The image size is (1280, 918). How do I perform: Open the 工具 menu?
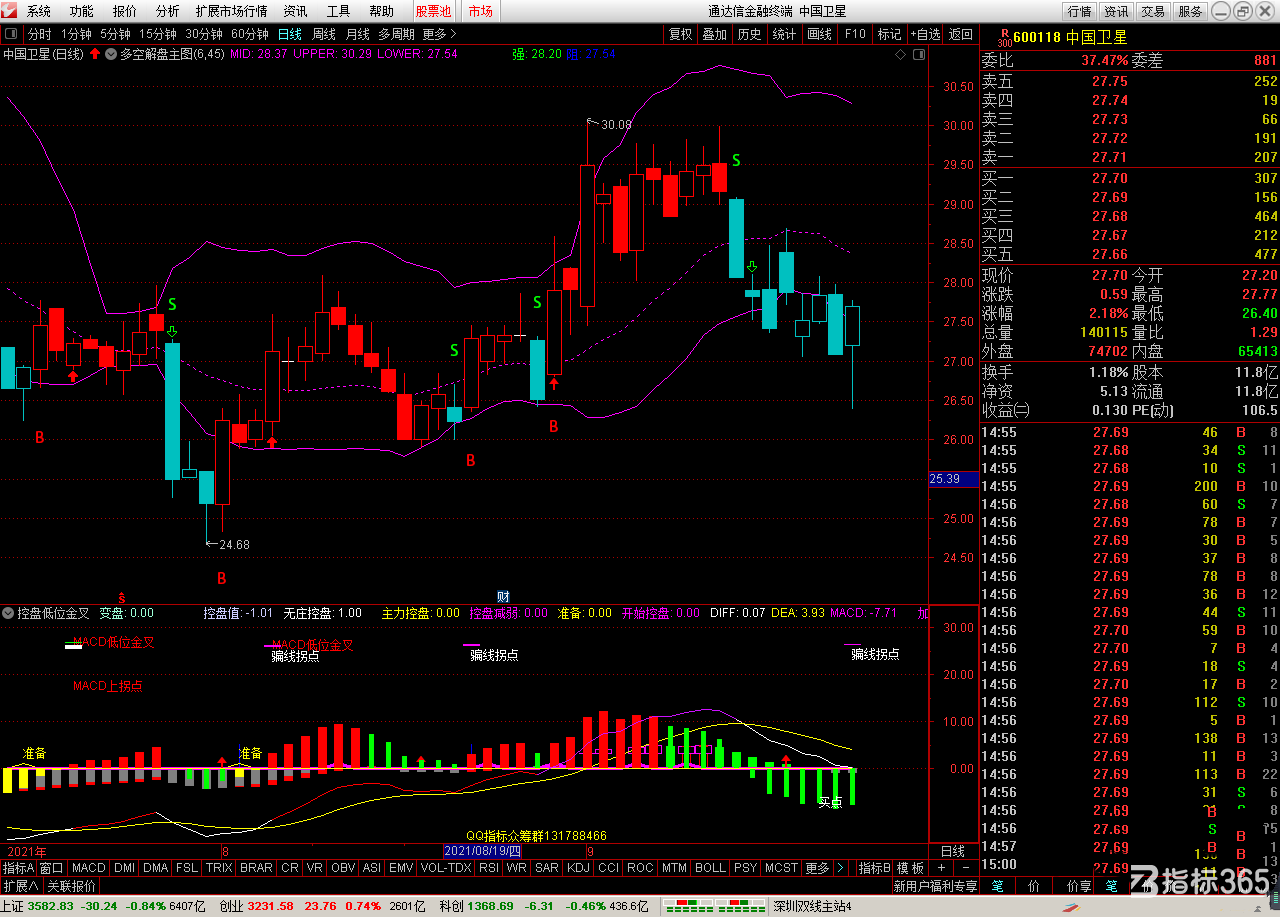[x=339, y=11]
